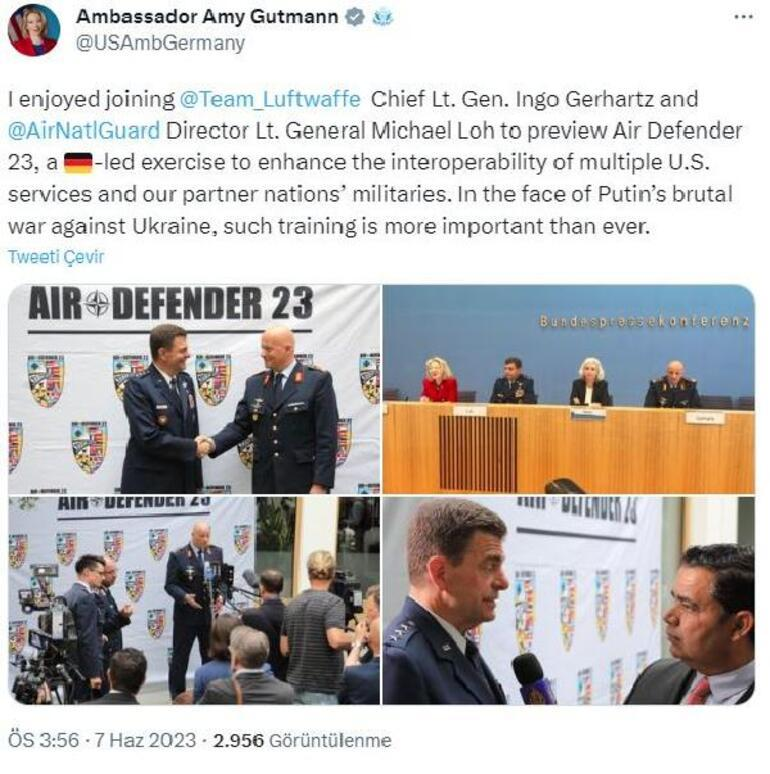Viewport: 770px width, 774px height.
Task: Click the Ambassador Amy Gutmann display name
Action: coord(207,17)
